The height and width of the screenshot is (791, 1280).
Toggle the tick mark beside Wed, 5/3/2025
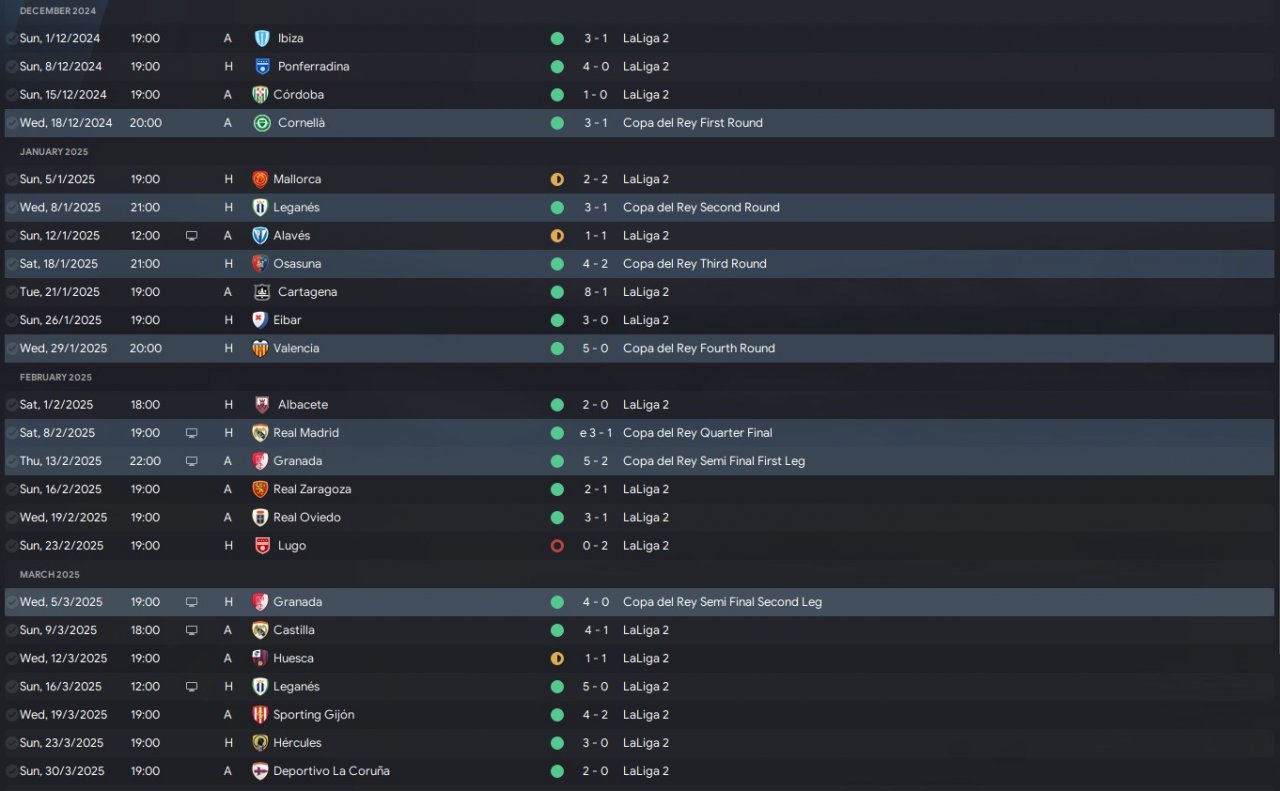pos(11,602)
